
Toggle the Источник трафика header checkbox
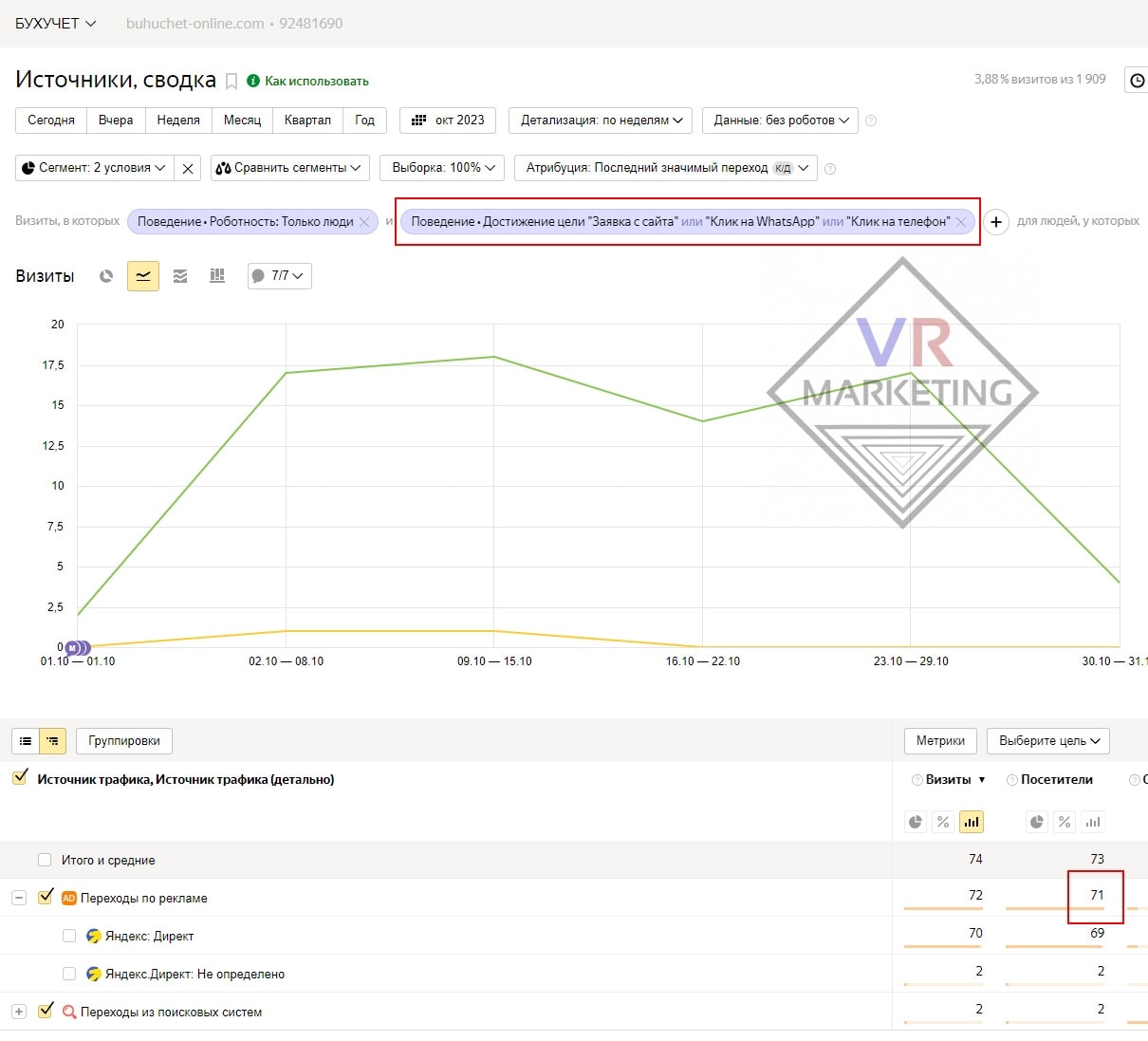coord(20,778)
